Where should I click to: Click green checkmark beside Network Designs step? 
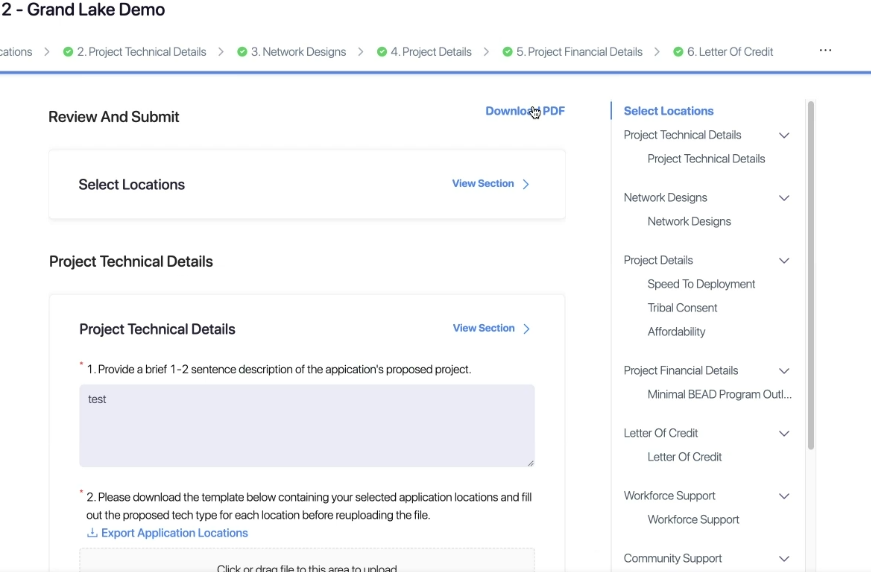click(x=242, y=52)
